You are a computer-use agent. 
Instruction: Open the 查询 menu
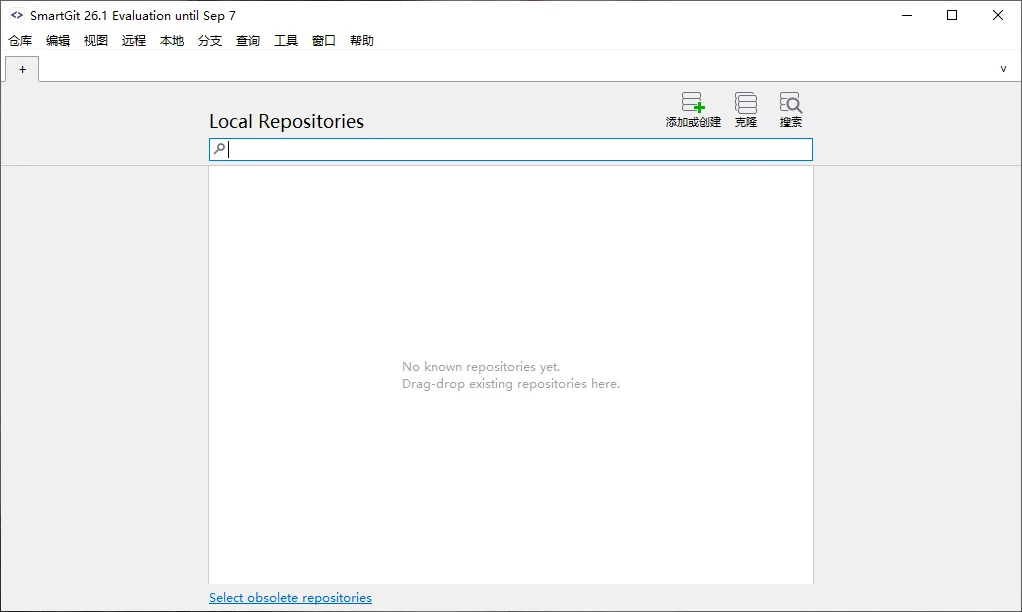(248, 40)
